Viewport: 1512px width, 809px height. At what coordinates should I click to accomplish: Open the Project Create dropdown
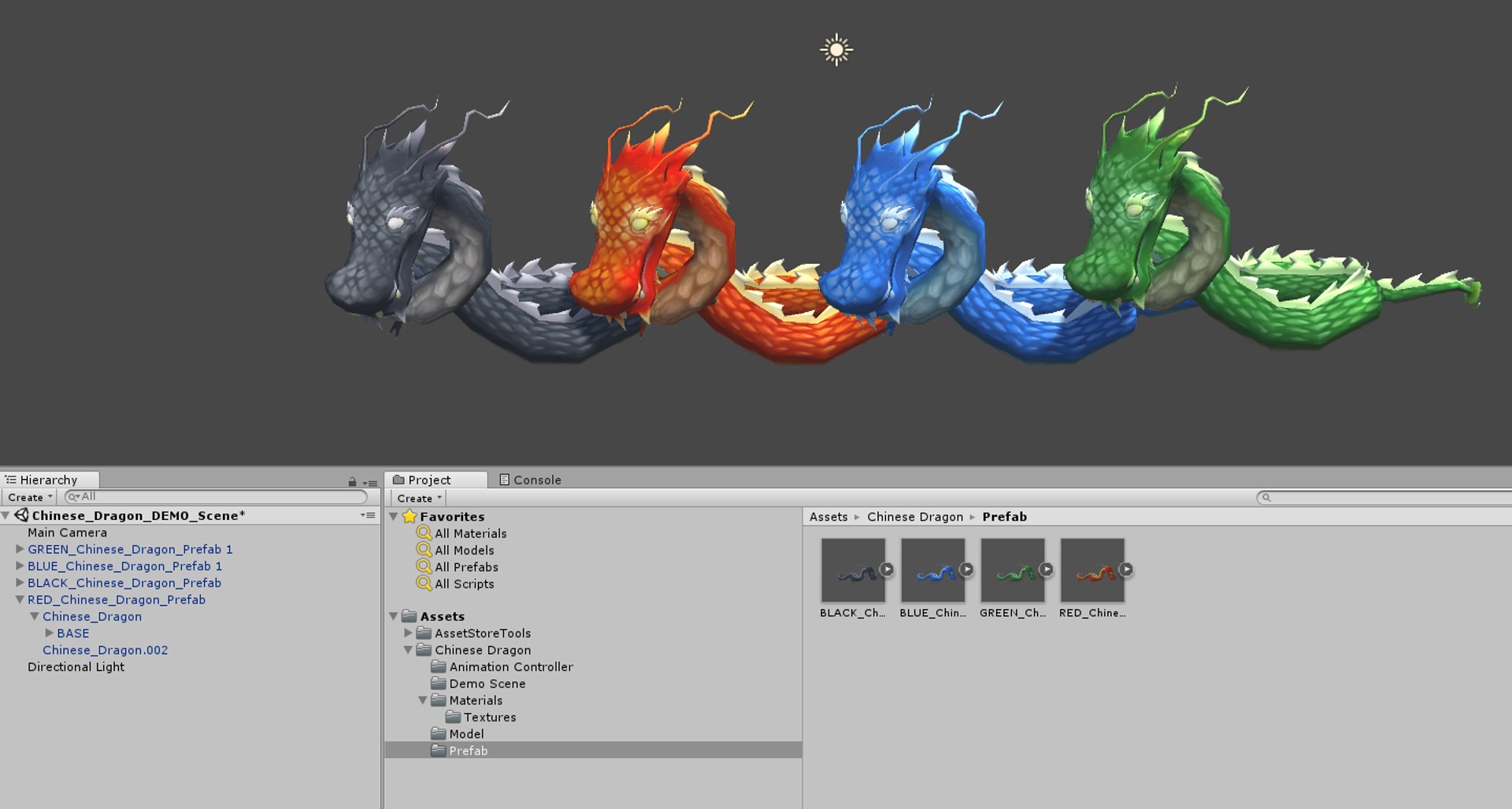tap(419, 498)
